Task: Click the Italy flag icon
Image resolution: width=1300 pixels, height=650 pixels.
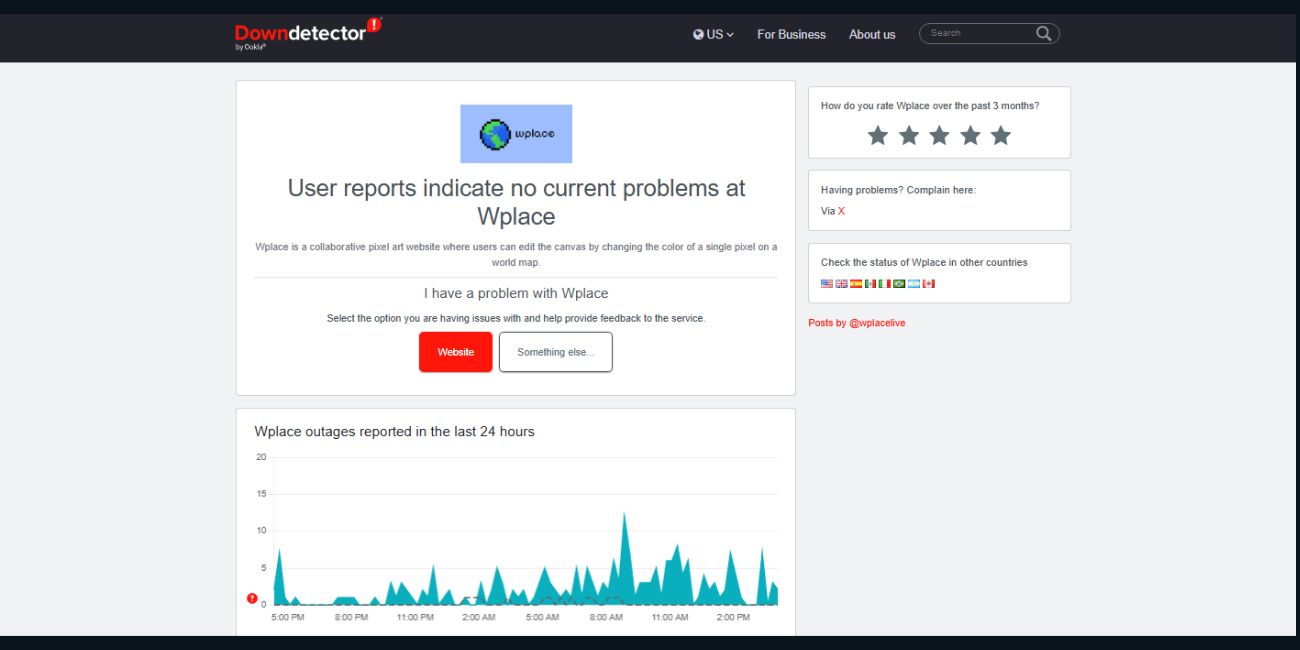Action: [x=884, y=283]
